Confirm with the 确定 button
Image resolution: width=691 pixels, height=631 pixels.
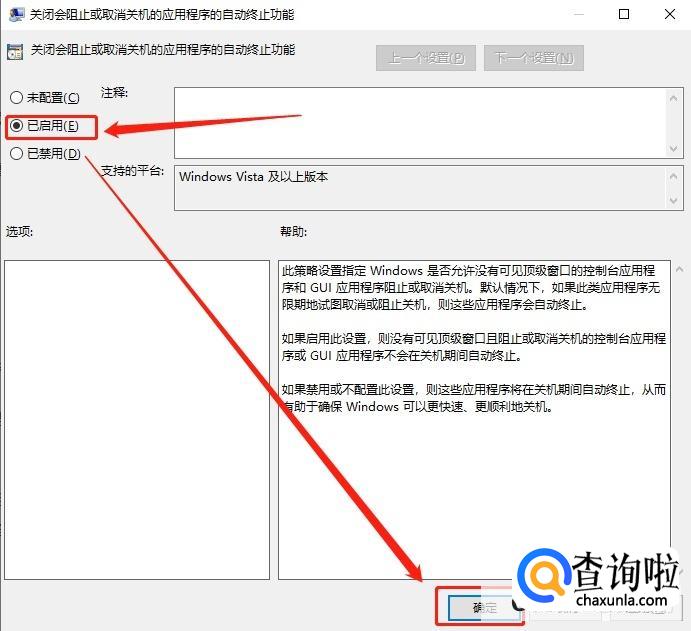pos(484,608)
